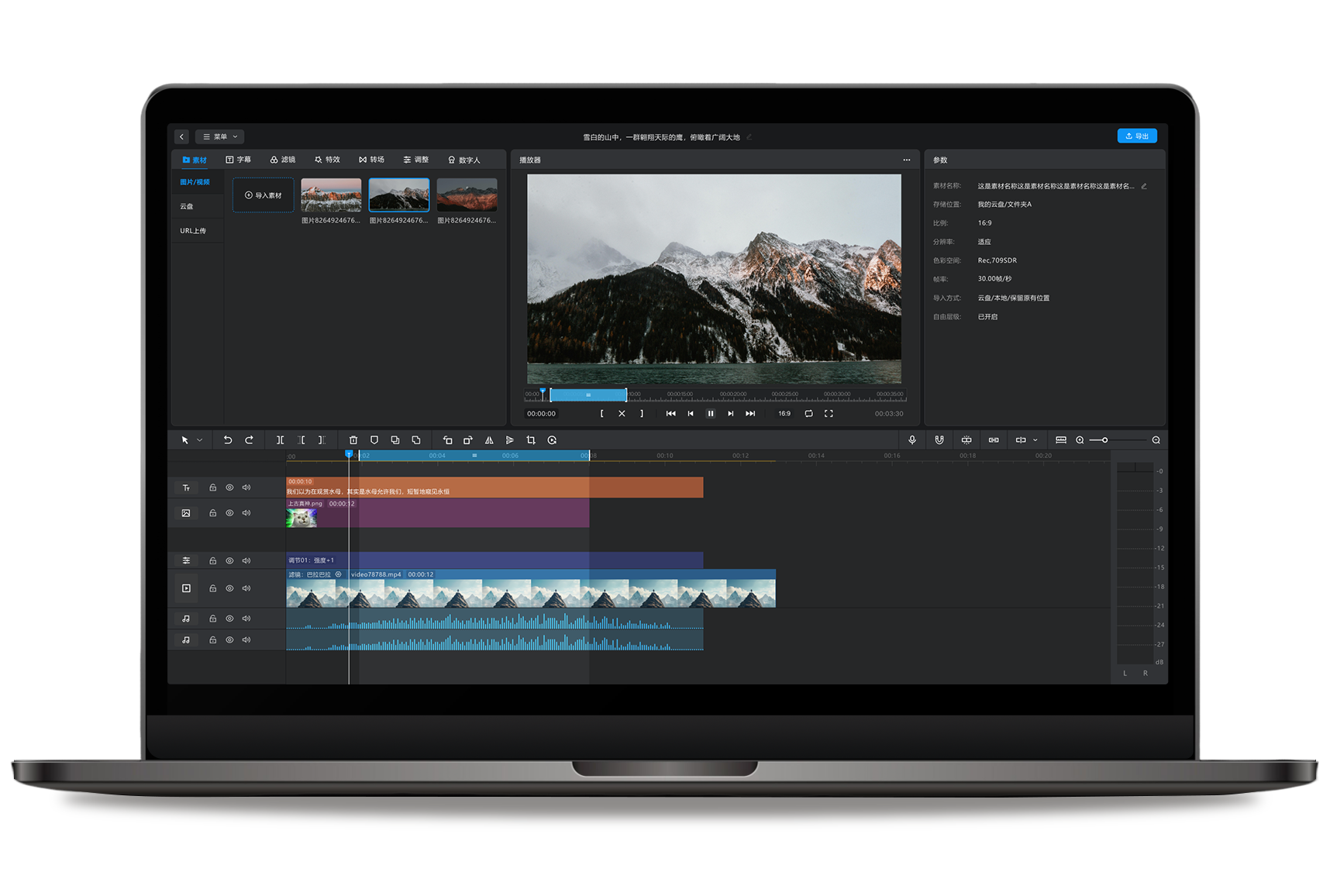This screenshot has width=1330, height=896.
Task: Click the mirror flip icon
Action: [489, 440]
